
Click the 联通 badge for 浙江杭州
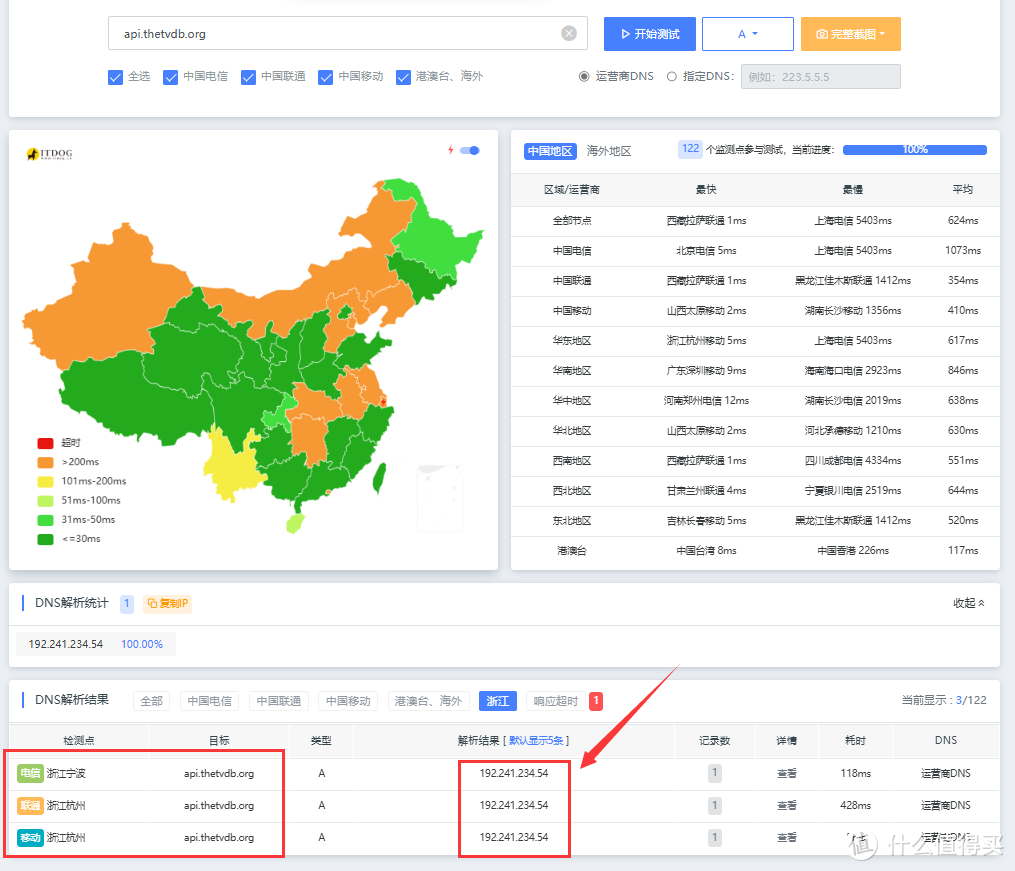30,805
